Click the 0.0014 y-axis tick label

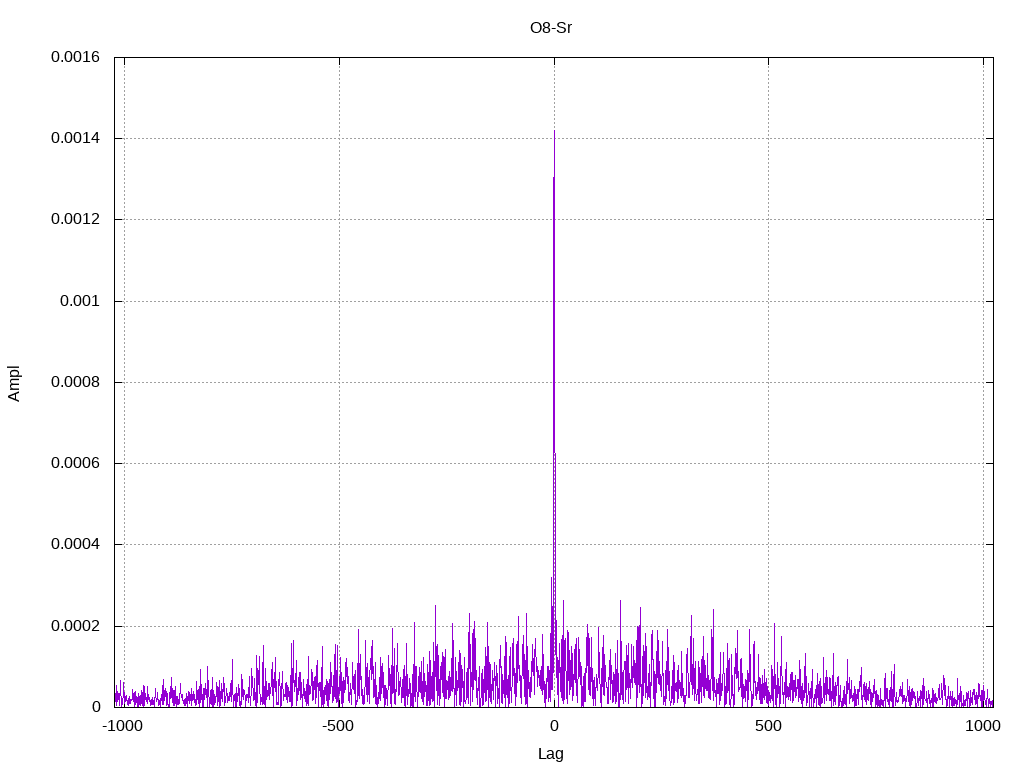(x=75, y=138)
